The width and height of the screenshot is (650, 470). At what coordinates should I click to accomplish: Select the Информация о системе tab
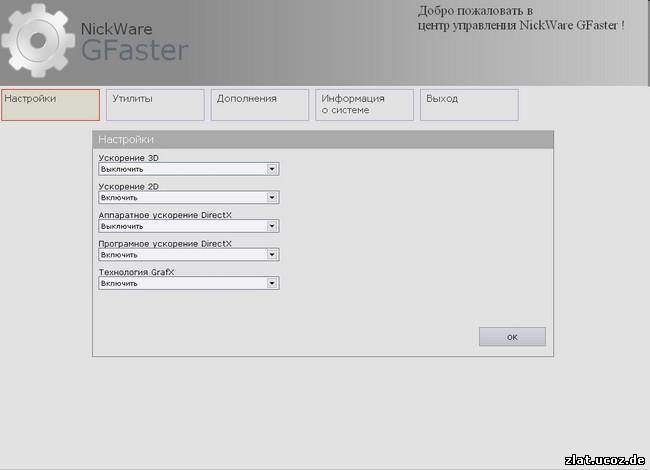pyautogui.click(x=364, y=105)
